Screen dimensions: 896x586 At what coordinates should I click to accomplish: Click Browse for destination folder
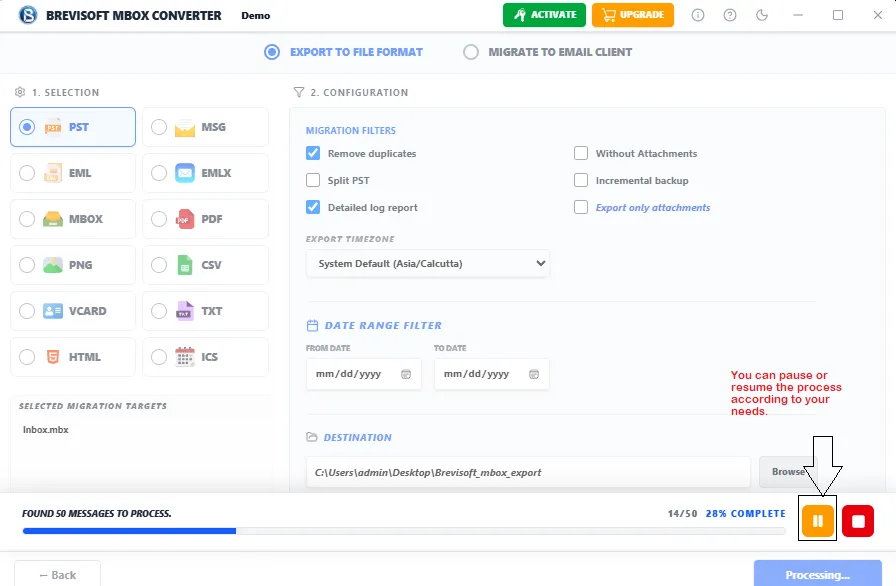tap(788, 472)
